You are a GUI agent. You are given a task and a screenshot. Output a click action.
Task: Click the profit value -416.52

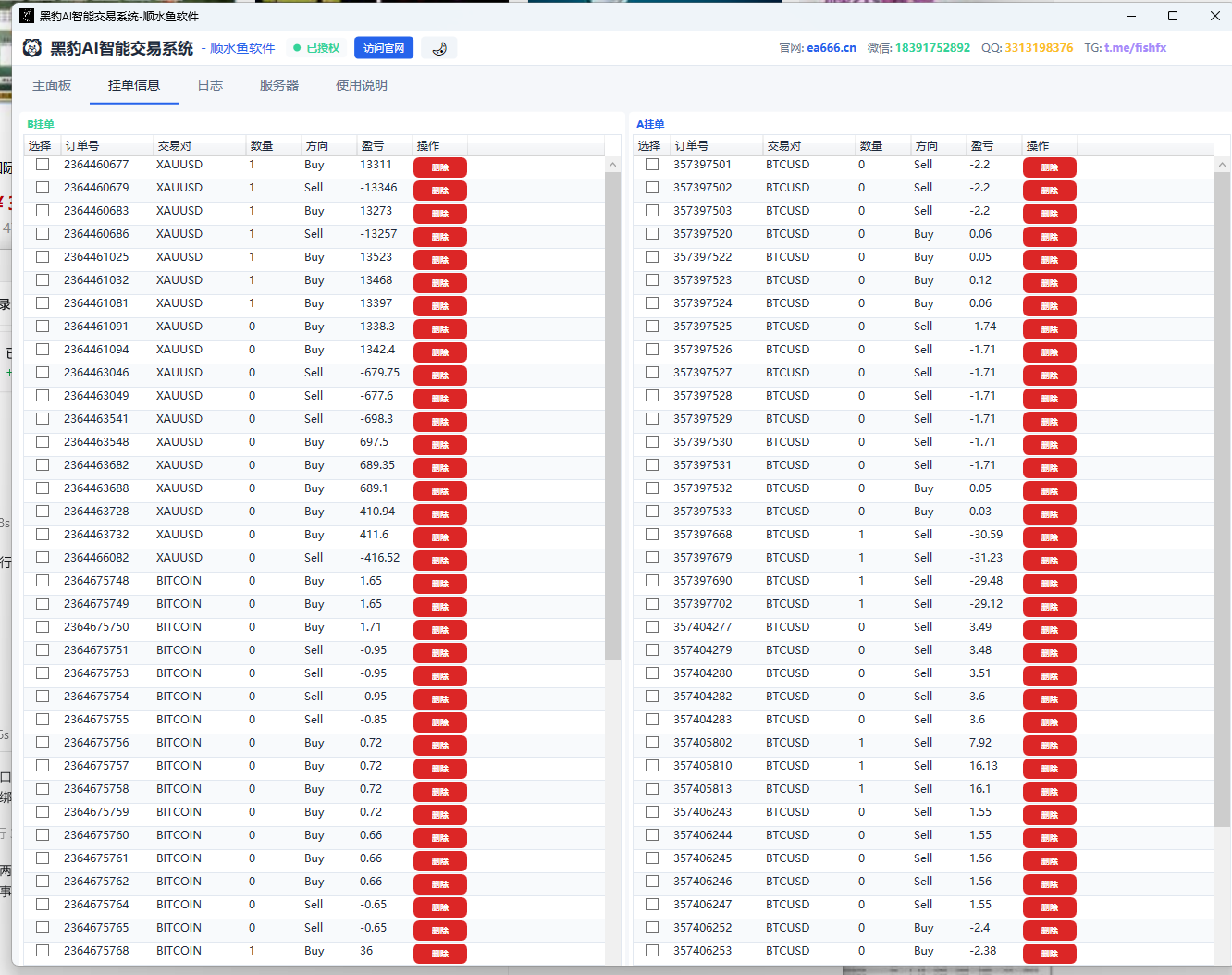379,558
